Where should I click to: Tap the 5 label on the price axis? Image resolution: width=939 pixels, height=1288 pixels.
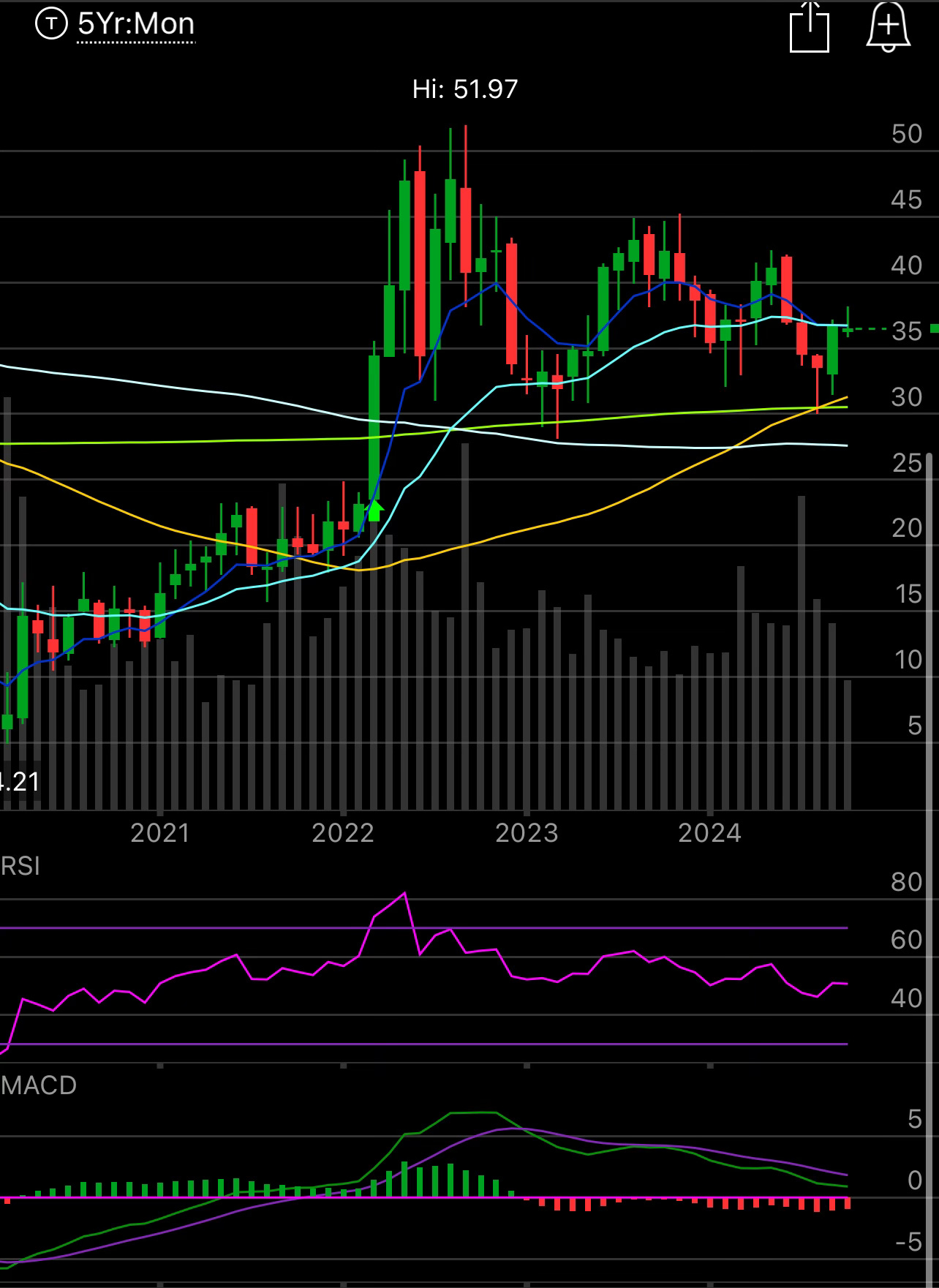915,726
